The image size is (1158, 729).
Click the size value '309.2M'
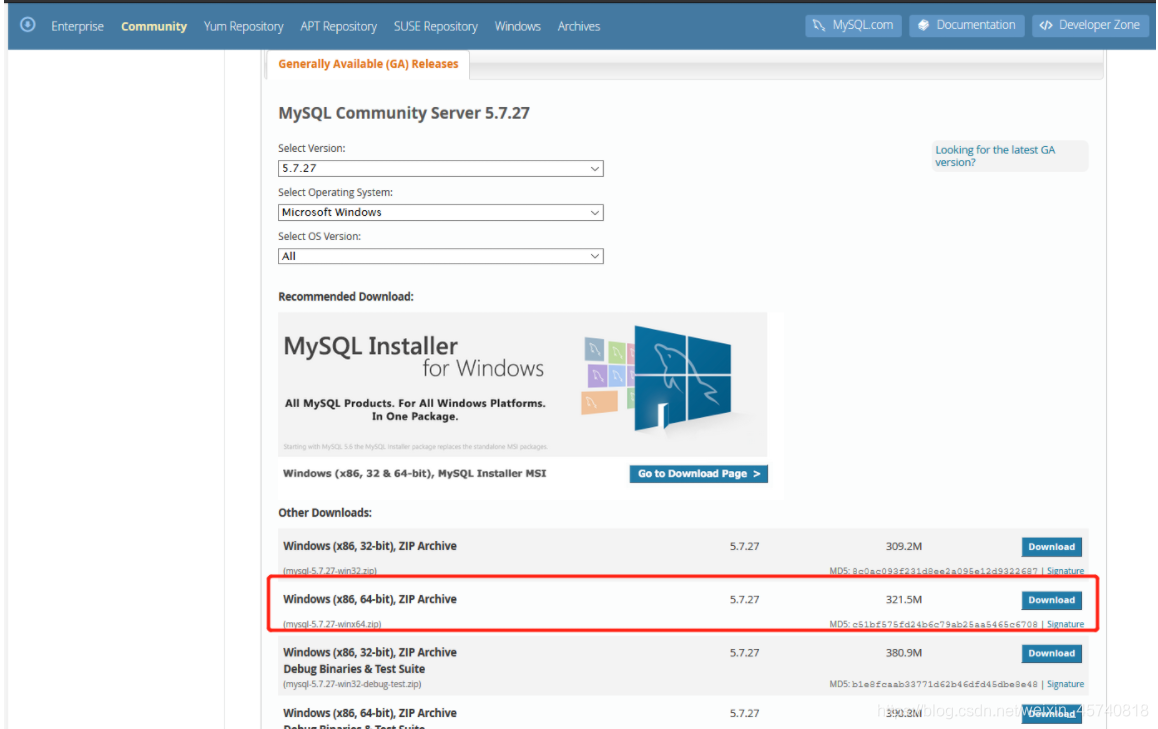904,546
